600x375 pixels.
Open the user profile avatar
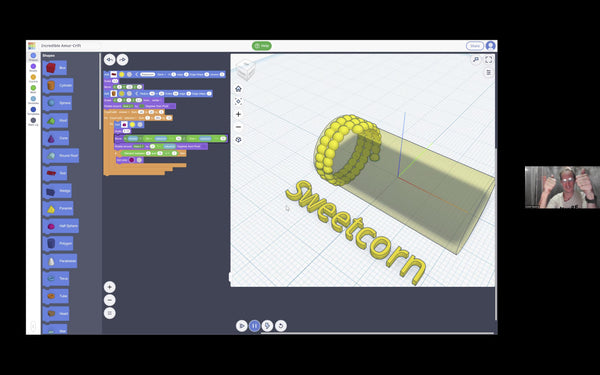point(491,46)
